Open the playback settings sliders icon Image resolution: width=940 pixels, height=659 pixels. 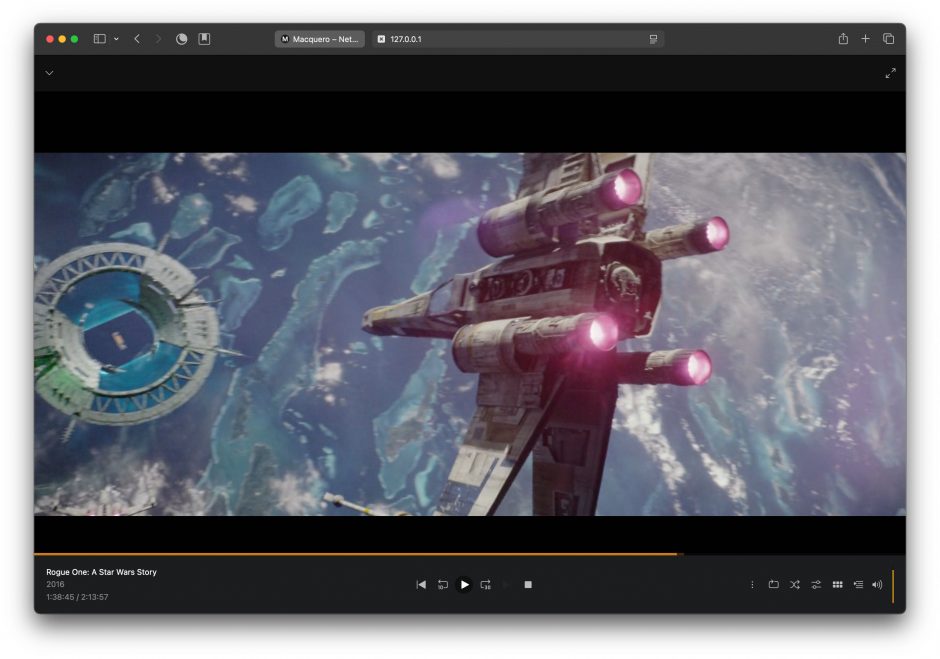(816, 585)
